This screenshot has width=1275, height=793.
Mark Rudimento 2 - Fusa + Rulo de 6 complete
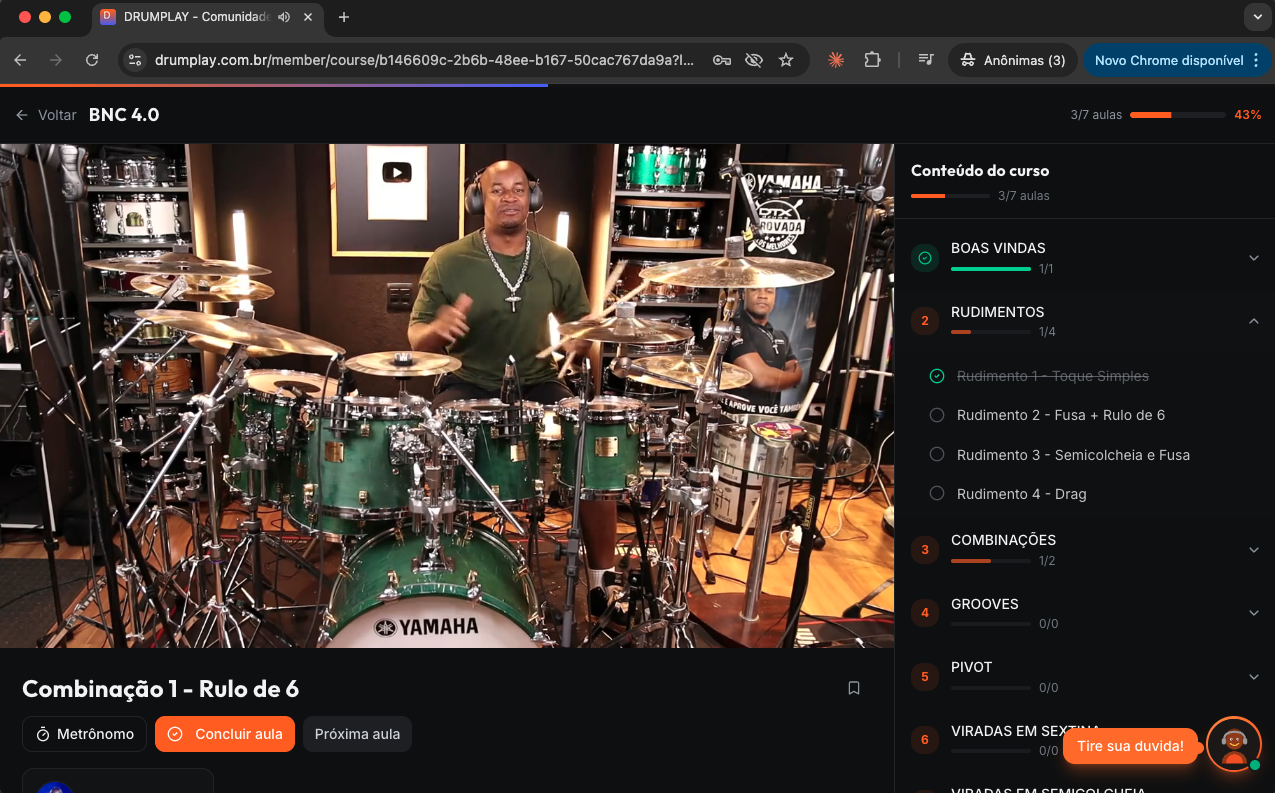(937, 415)
